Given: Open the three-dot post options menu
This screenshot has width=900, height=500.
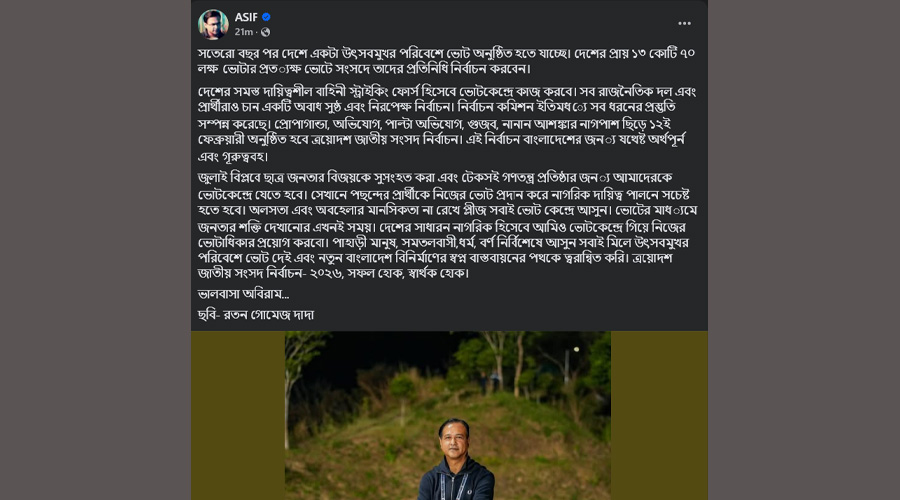Looking at the screenshot, I should tap(684, 24).
